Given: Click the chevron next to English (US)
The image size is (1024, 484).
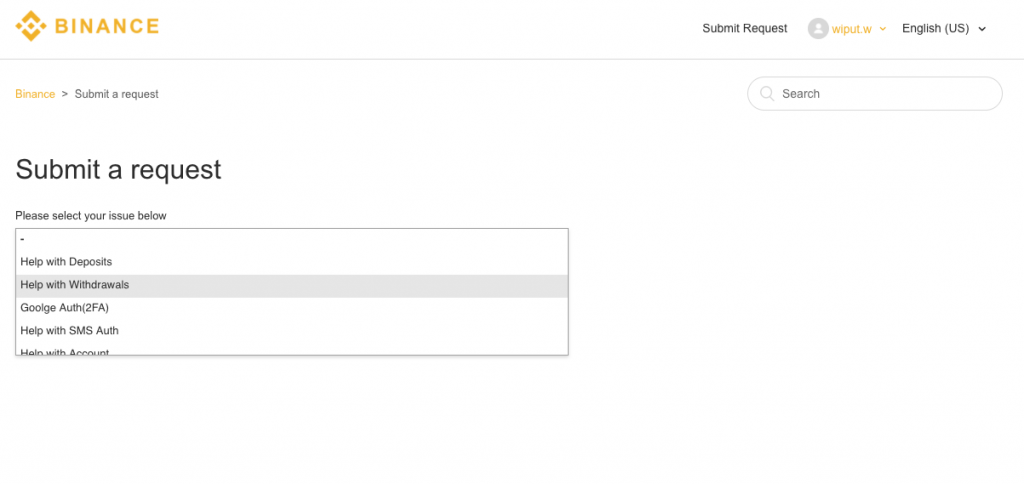Looking at the screenshot, I should (x=982, y=29).
